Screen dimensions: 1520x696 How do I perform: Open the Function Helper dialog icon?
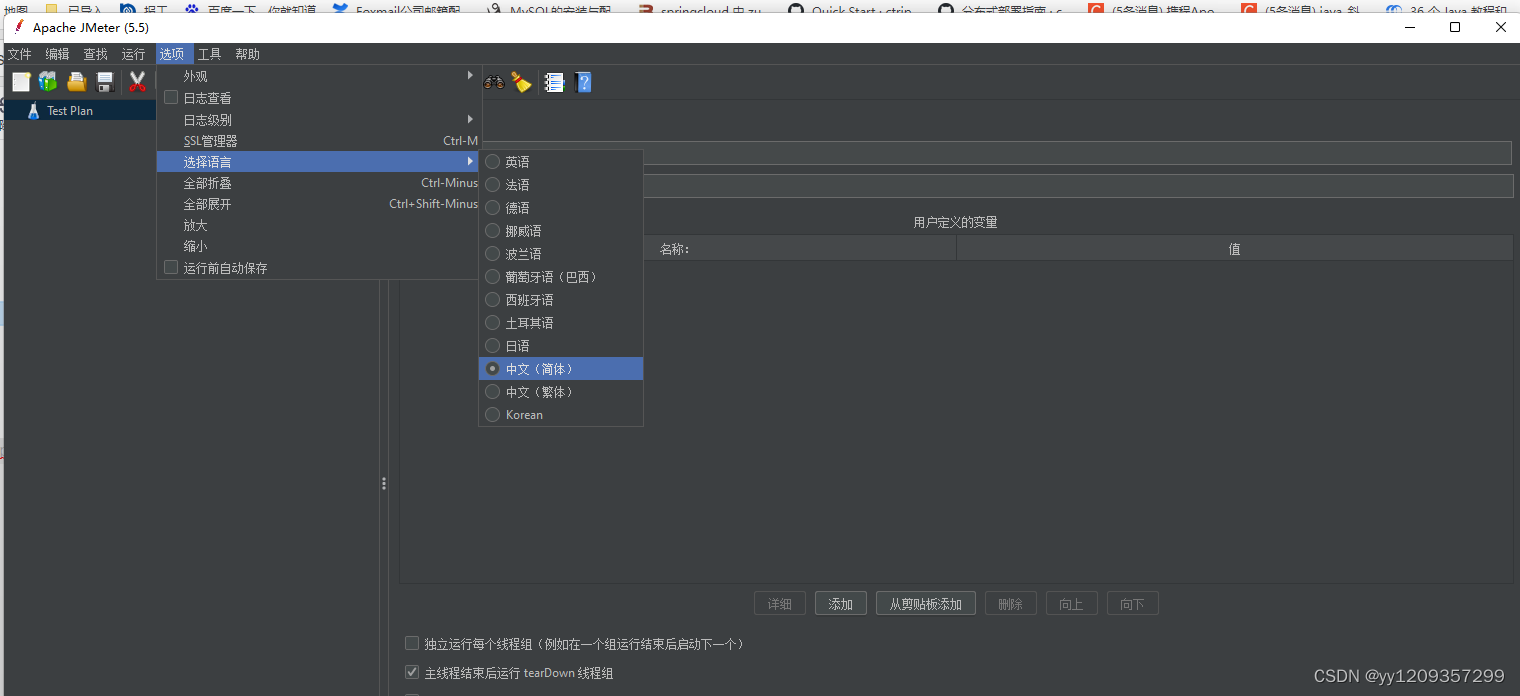[553, 82]
